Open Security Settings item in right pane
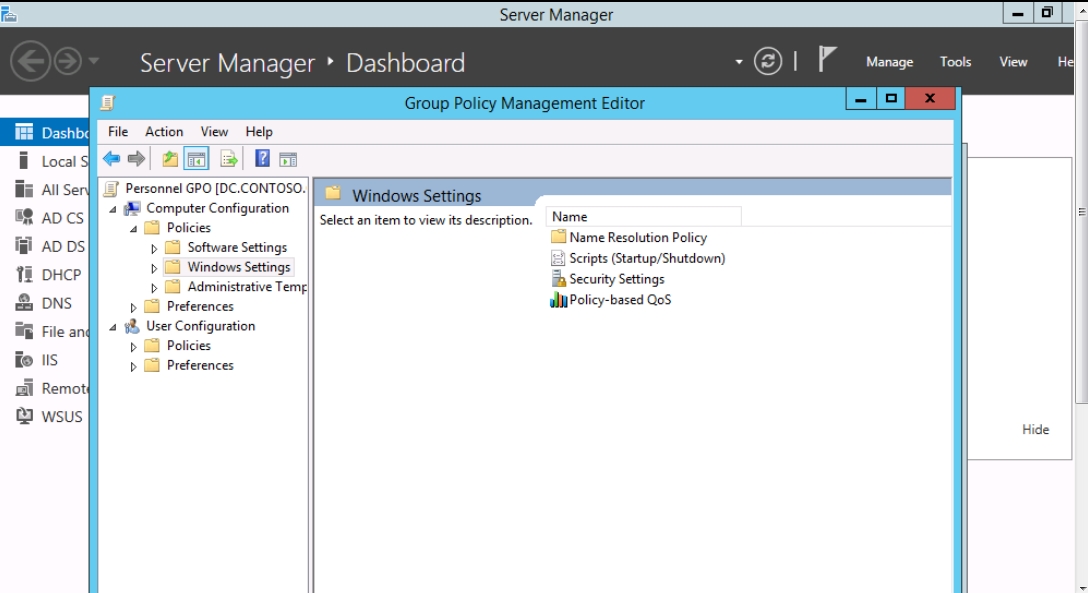The height and width of the screenshot is (593, 1088). (607, 279)
